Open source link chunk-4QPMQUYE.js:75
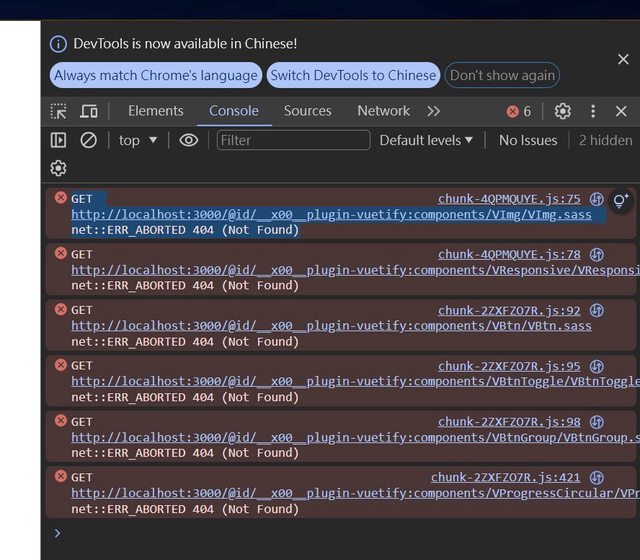Screen dimensions: 640x560 509,199
